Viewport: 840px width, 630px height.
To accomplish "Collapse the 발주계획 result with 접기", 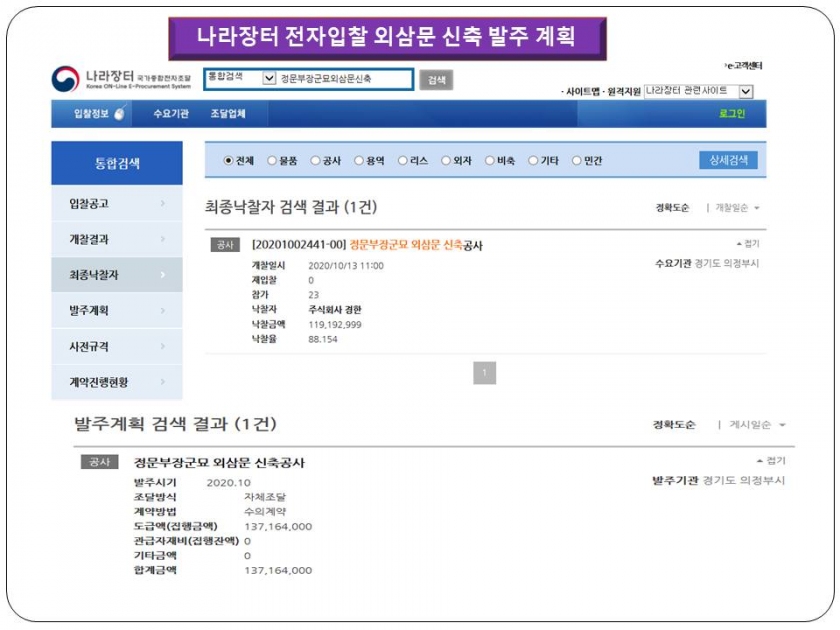I will tap(771, 461).
